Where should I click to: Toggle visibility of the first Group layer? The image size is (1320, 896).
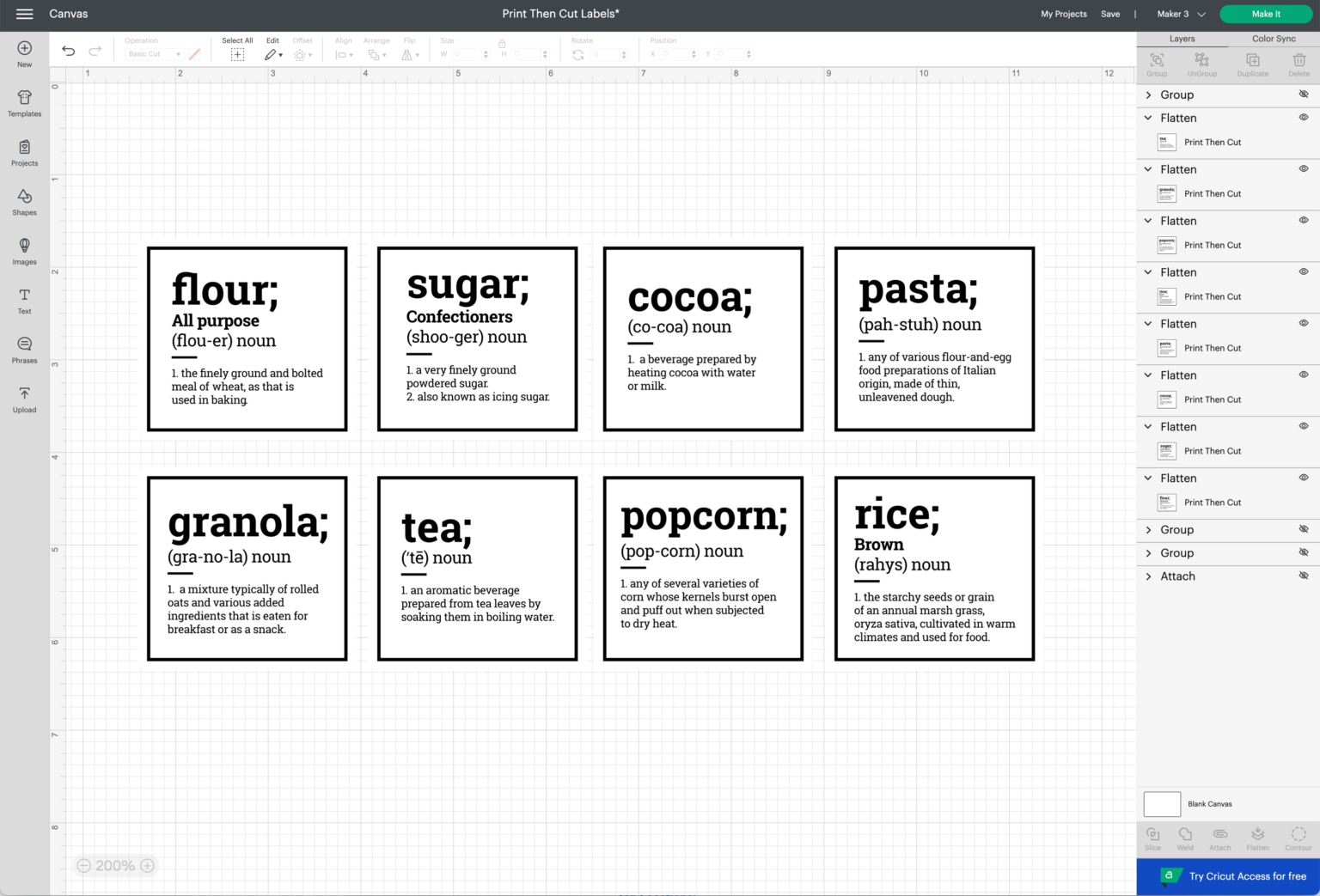tap(1303, 94)
